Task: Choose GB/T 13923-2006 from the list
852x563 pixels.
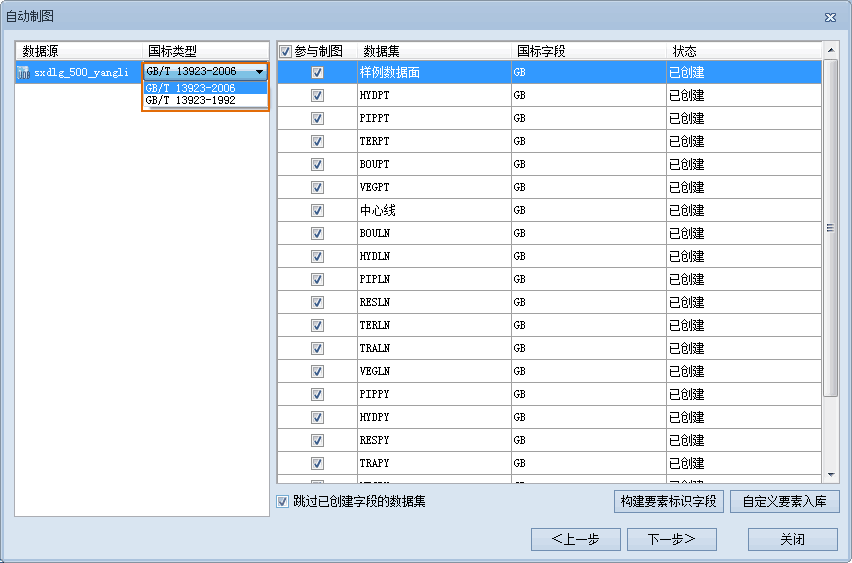Action: click(205, 88)
